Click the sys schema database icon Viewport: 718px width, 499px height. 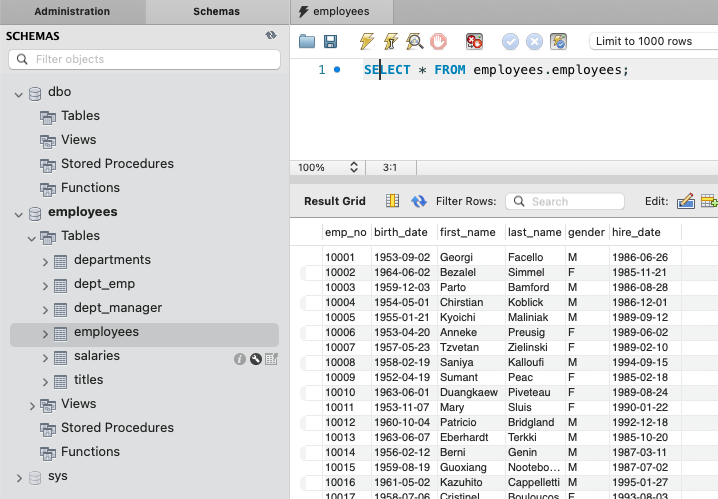(35, 478)
